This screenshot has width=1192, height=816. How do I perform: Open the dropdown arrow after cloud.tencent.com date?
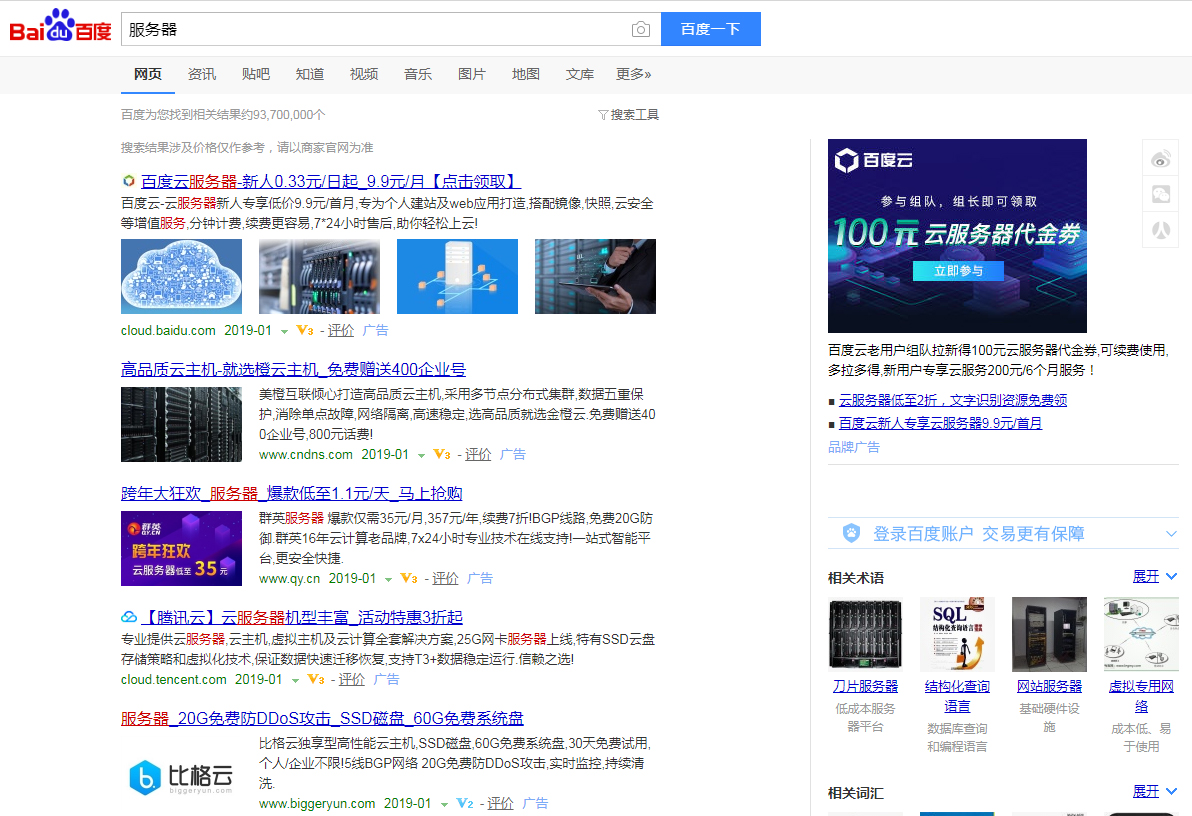(x=295, y=681)
